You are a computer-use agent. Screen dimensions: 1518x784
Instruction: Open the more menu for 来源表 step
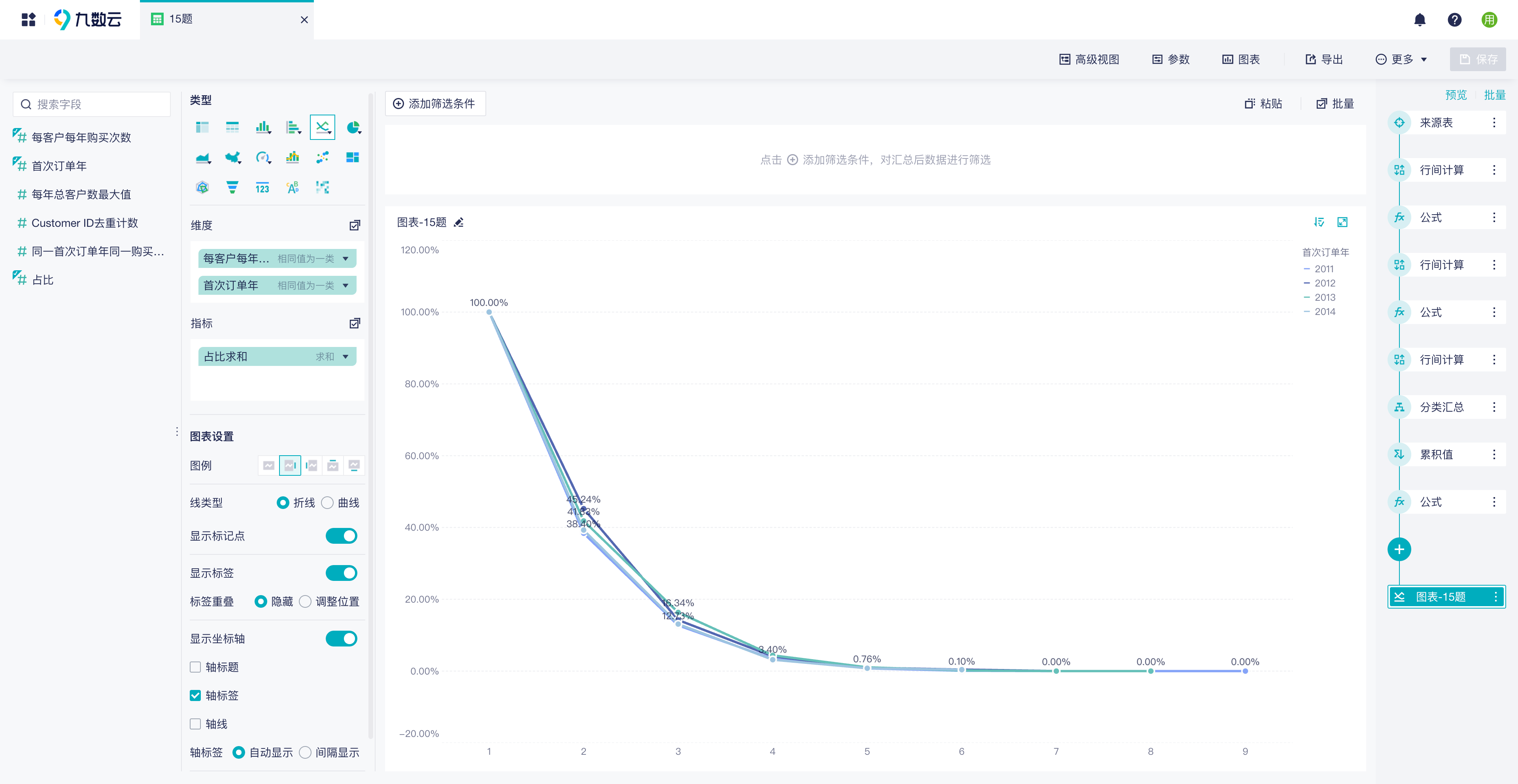[x=1494, y=122]
